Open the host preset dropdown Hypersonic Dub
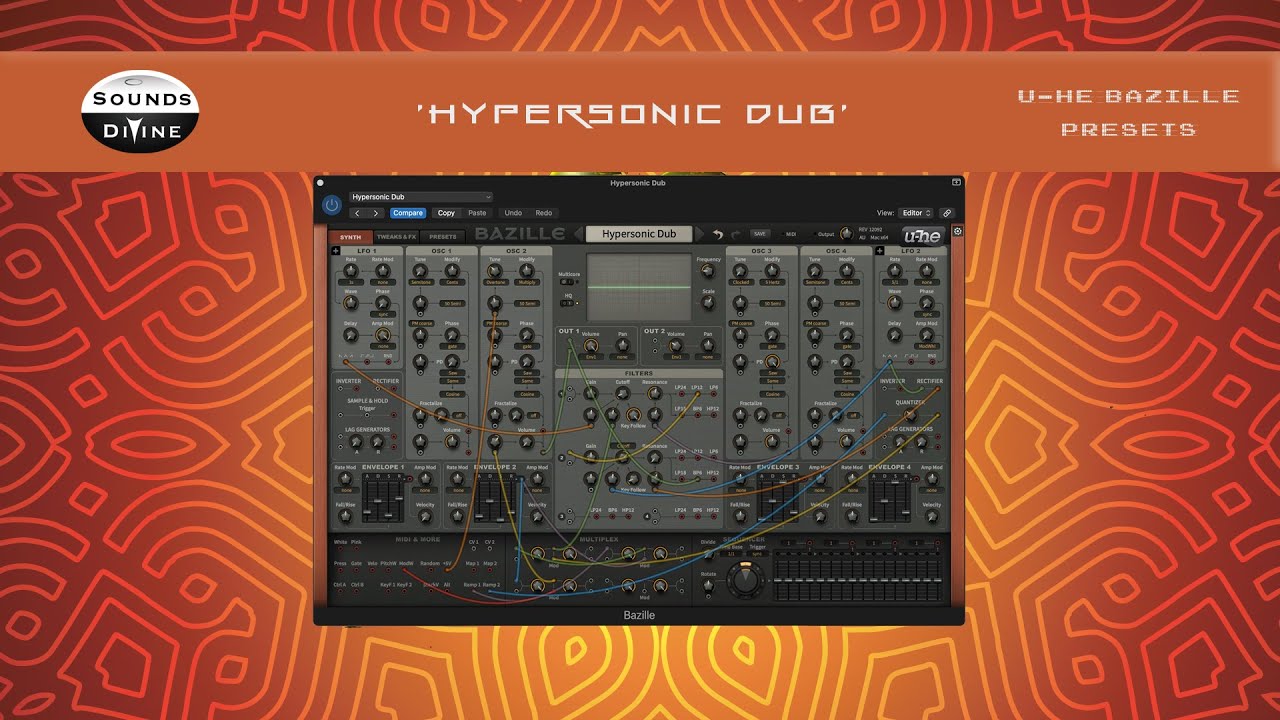The width and height of the screenshot is (1280, 720). (420, 197)
